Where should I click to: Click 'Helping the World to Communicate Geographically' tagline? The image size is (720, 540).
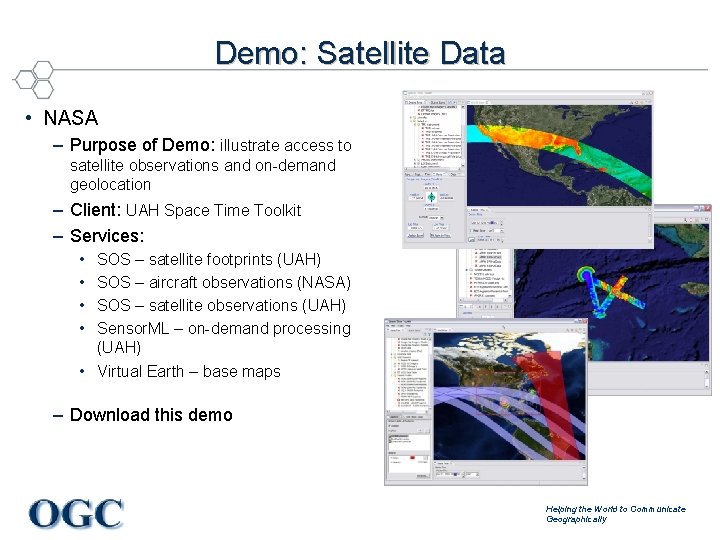[x=616, y=514]
